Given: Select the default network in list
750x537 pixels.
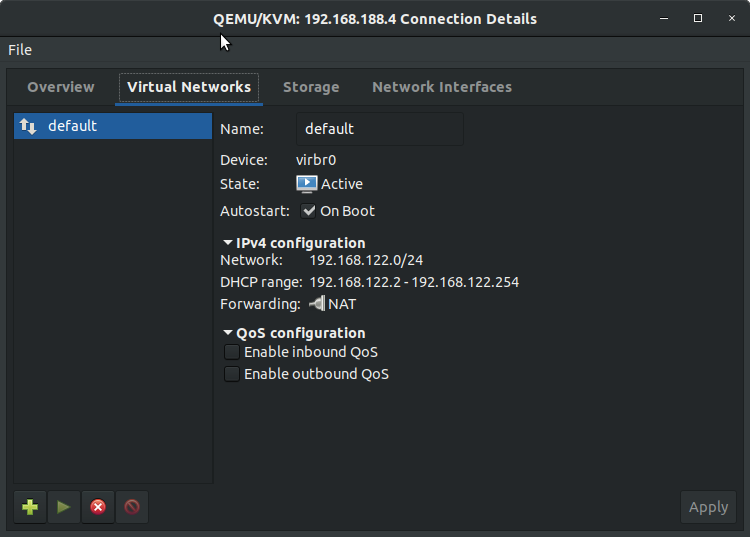Looking at the screenshot, I should click(113, 126).
